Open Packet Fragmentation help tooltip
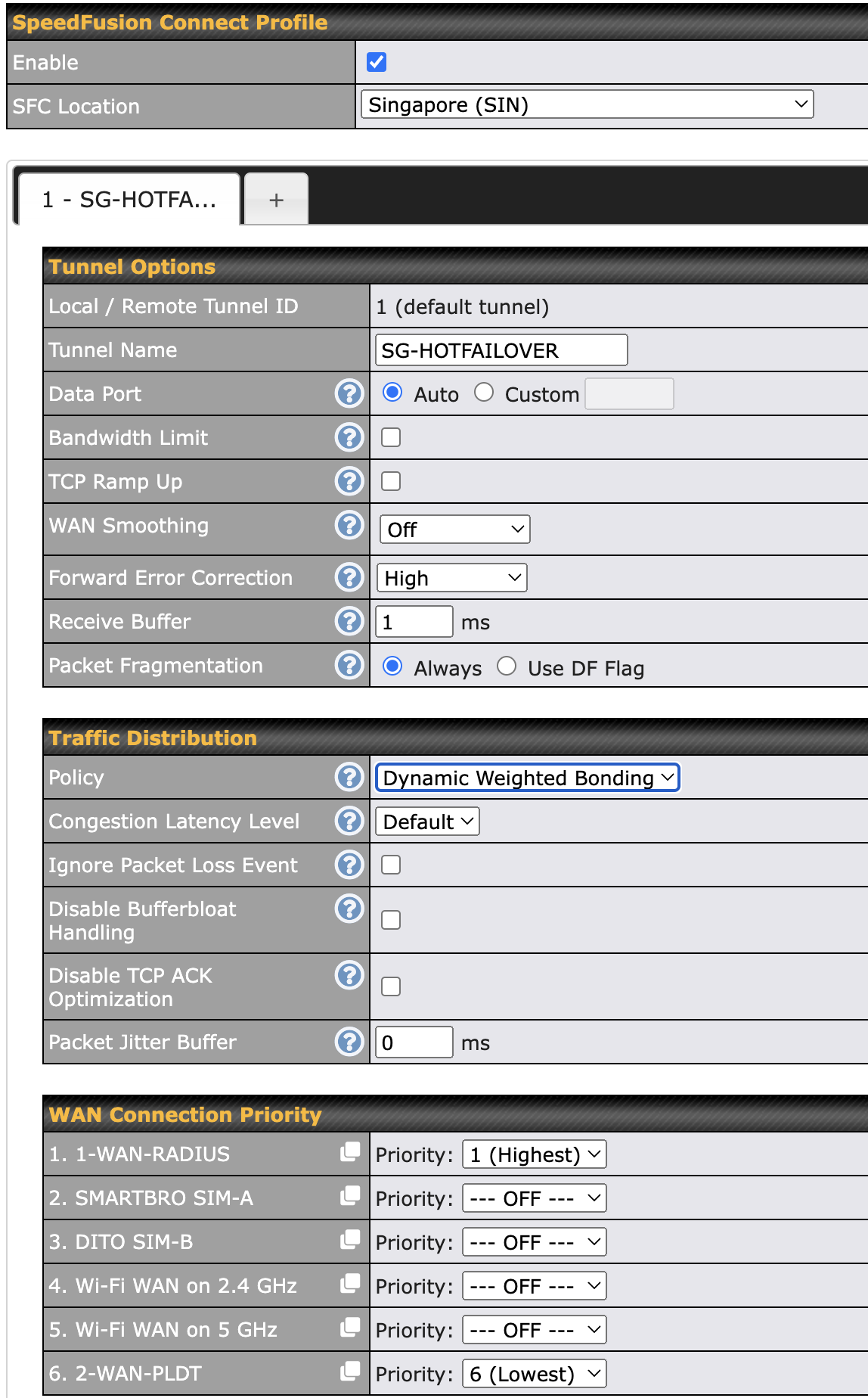This screenshot has width=868, height=1398. point(349,665)
